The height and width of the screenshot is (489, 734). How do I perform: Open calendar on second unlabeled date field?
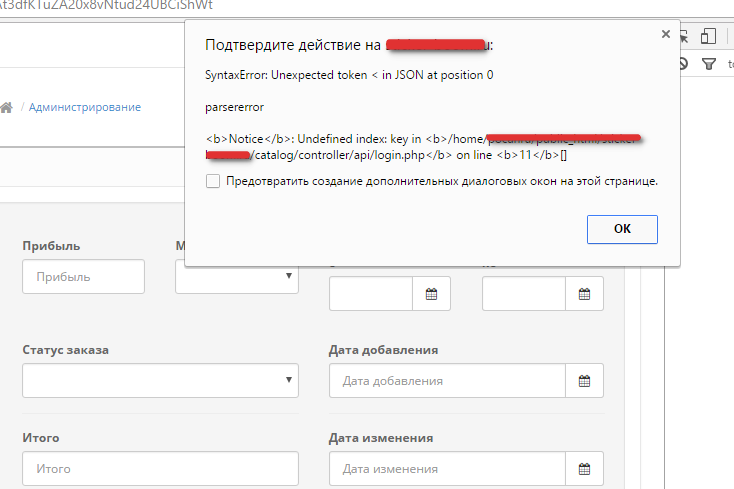click(x=584, y=294)
